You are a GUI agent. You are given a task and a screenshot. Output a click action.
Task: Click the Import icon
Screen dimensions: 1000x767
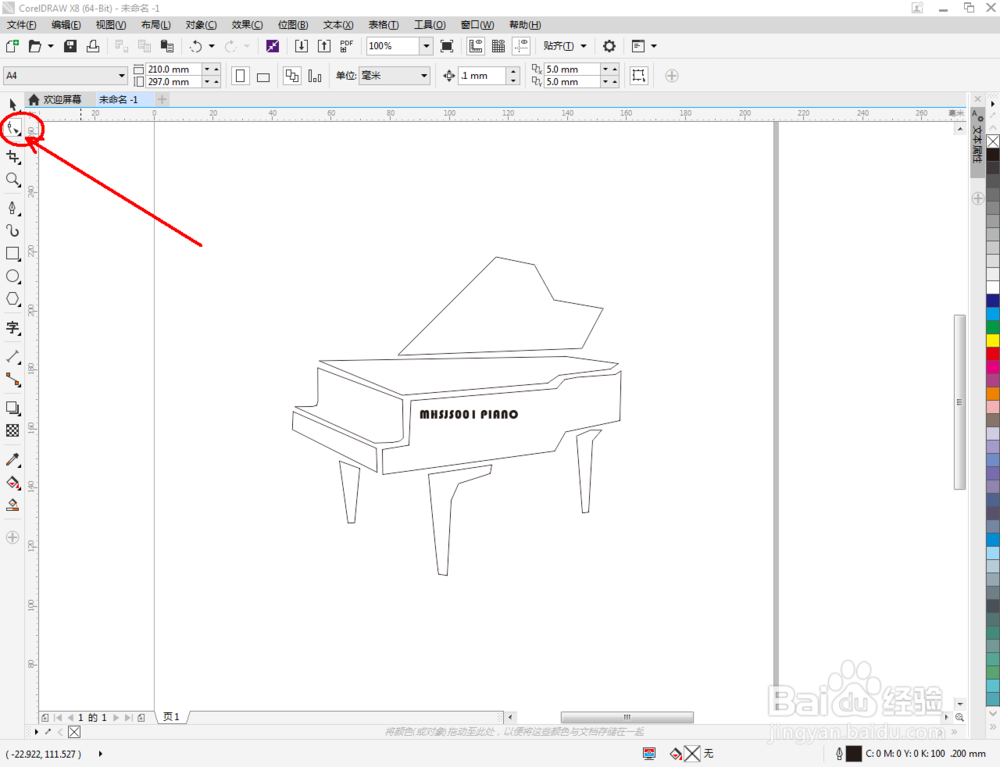pos(301,46)
